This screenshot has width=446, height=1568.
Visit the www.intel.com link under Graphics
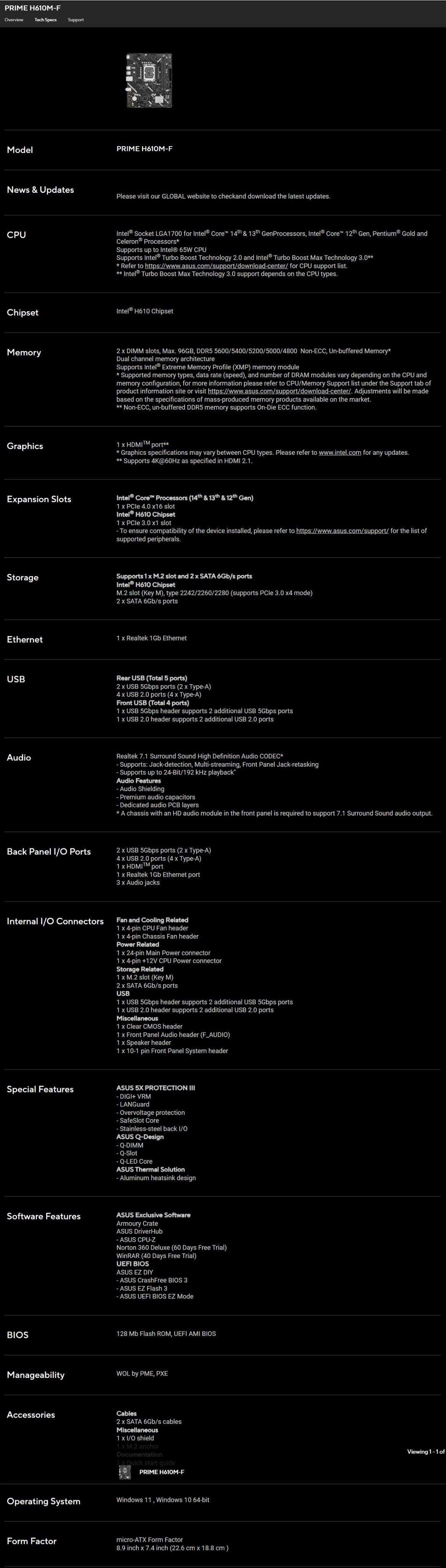click(x=340, y=453)
